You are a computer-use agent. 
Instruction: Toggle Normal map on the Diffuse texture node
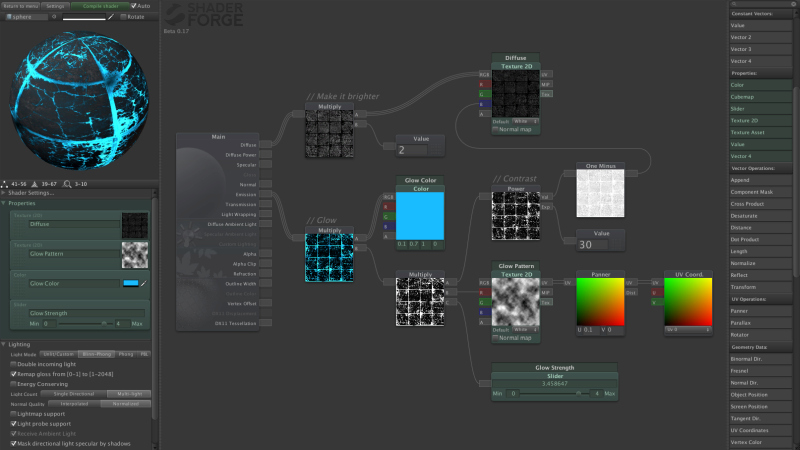[495, 130]
